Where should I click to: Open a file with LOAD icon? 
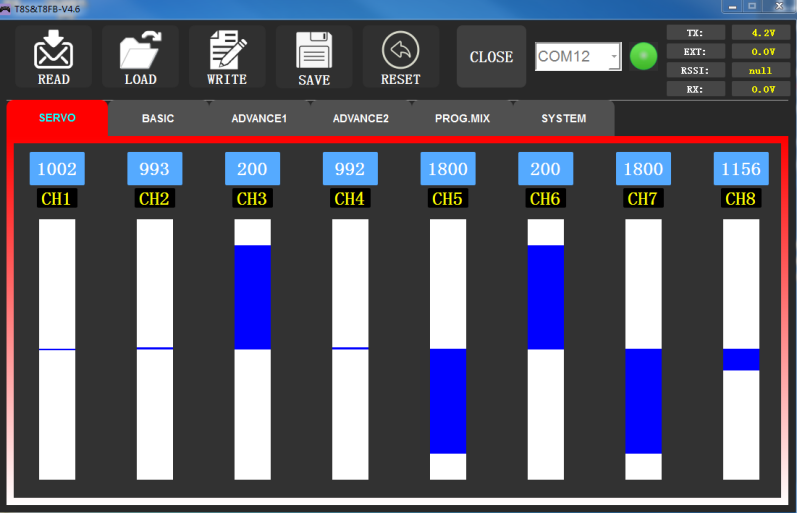tap(140, 56)
